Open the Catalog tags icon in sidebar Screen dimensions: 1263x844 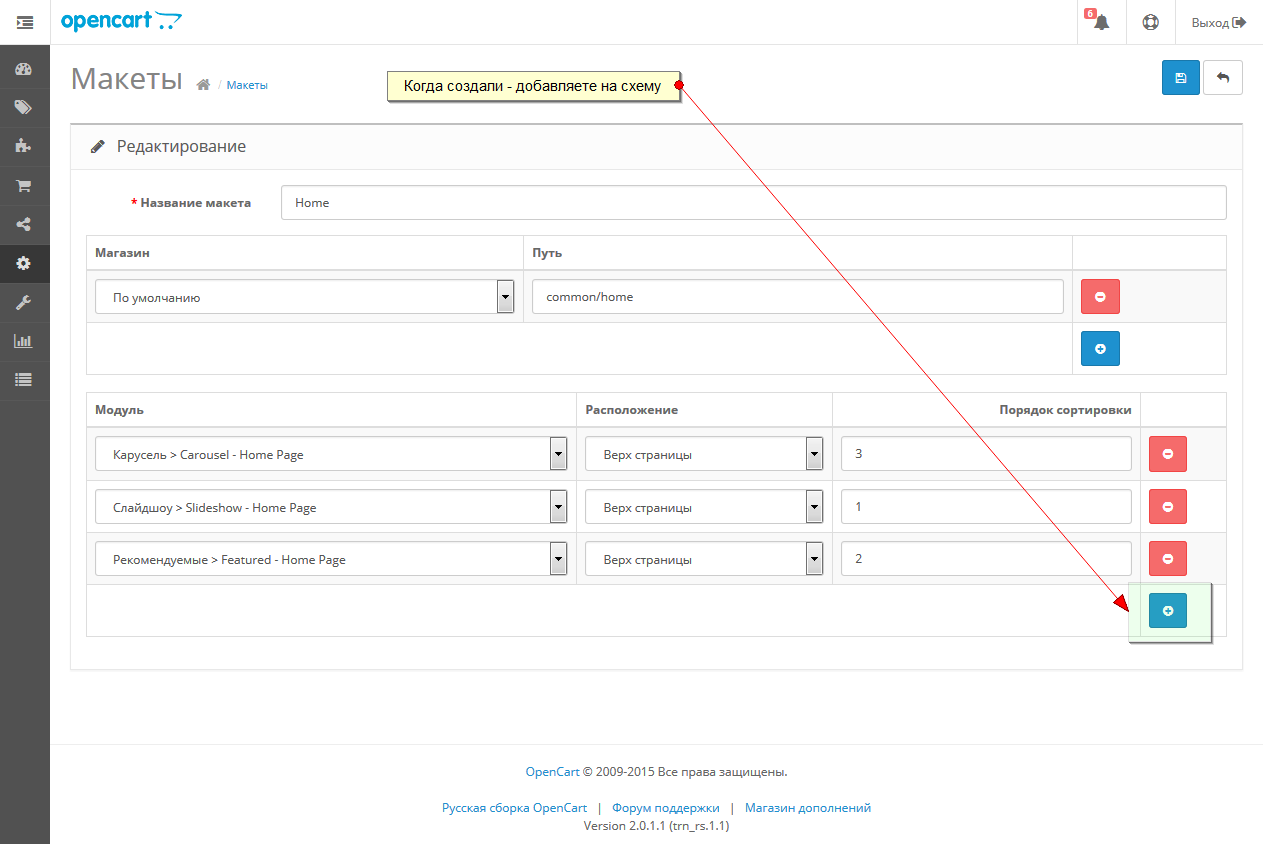pos(24,108)
